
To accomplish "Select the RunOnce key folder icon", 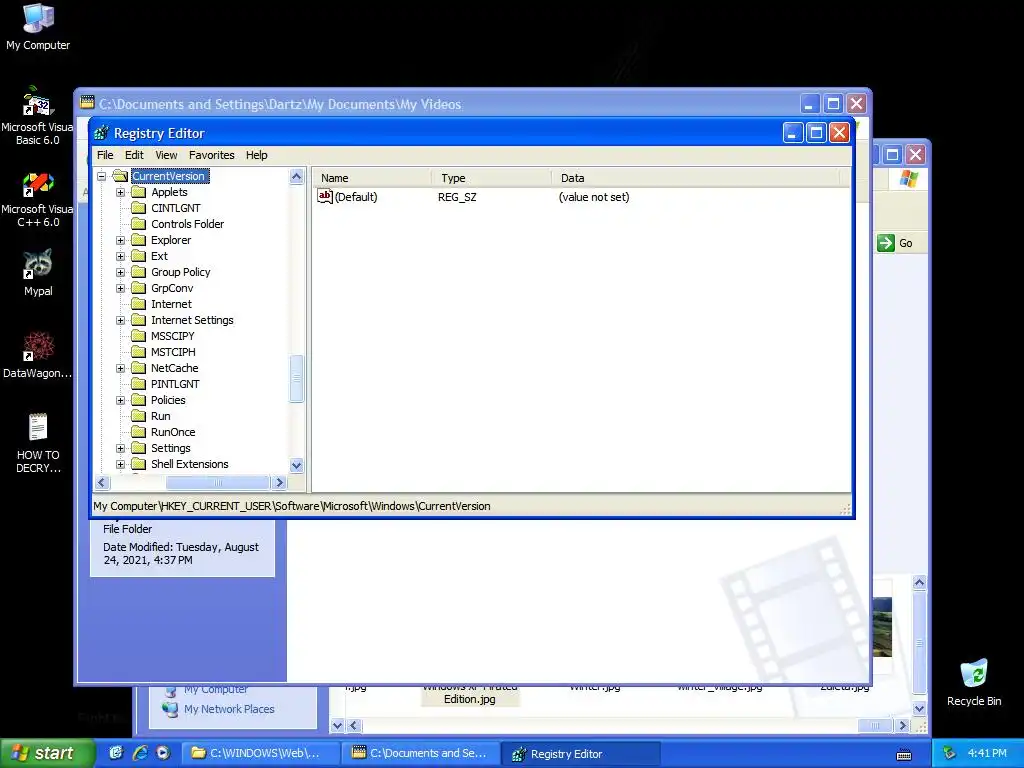I will point(138,432).
